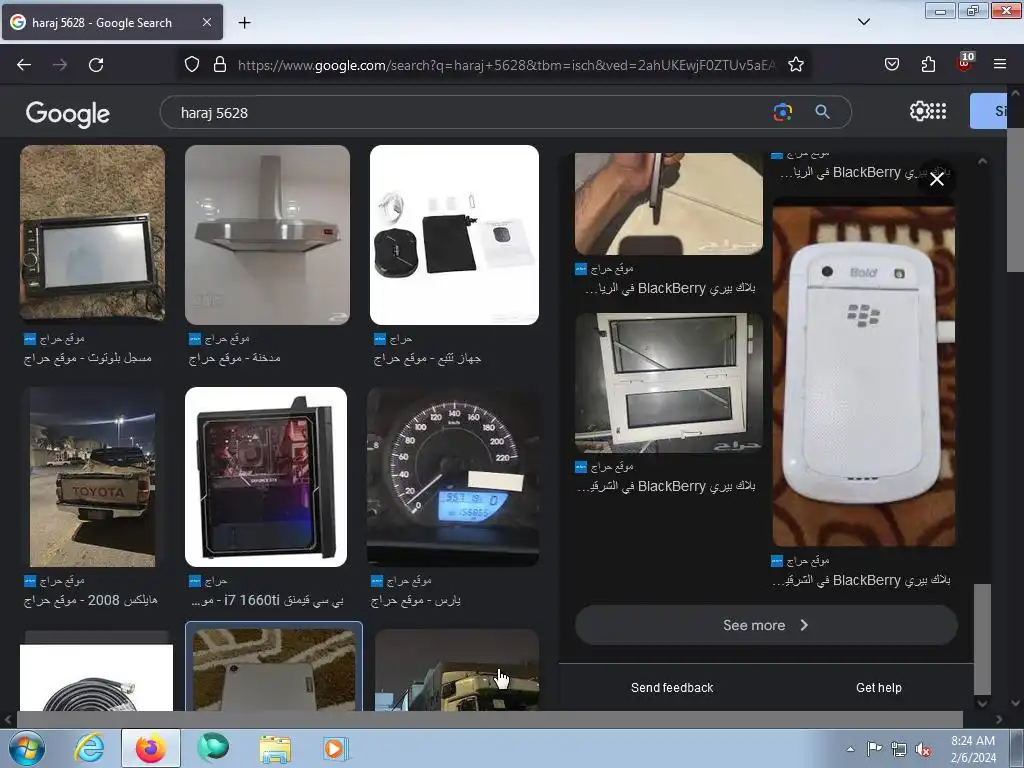Expand the list all tabs chevron
The image size is (1024, 768).
click(x=863, y=22)
